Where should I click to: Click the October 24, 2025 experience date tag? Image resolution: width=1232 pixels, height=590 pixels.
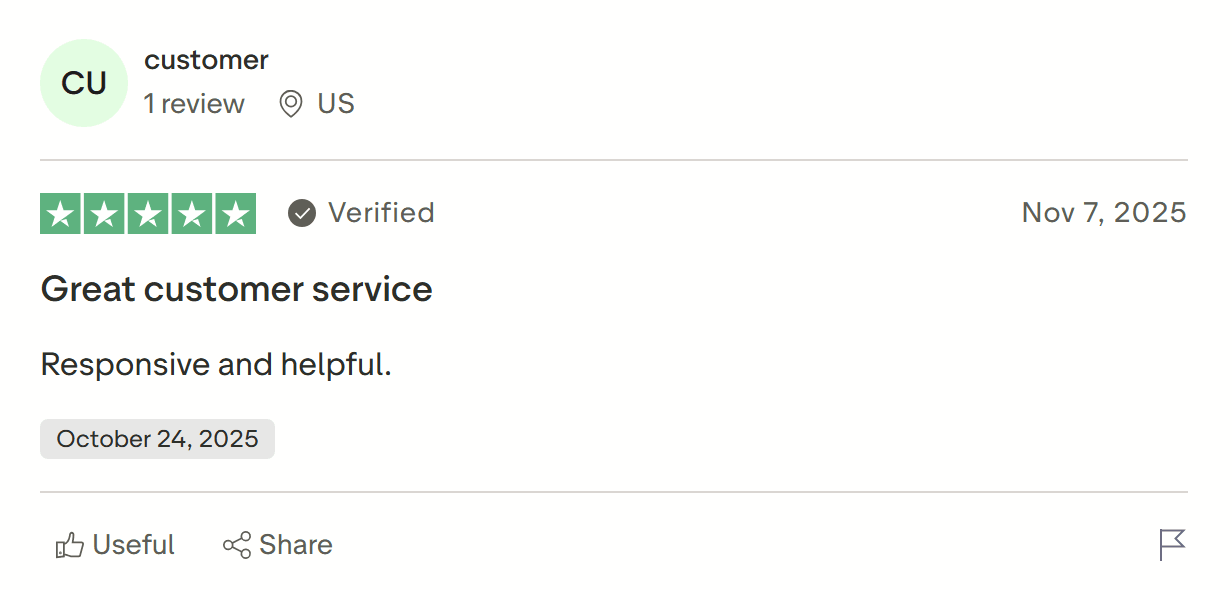coord(157,438)
